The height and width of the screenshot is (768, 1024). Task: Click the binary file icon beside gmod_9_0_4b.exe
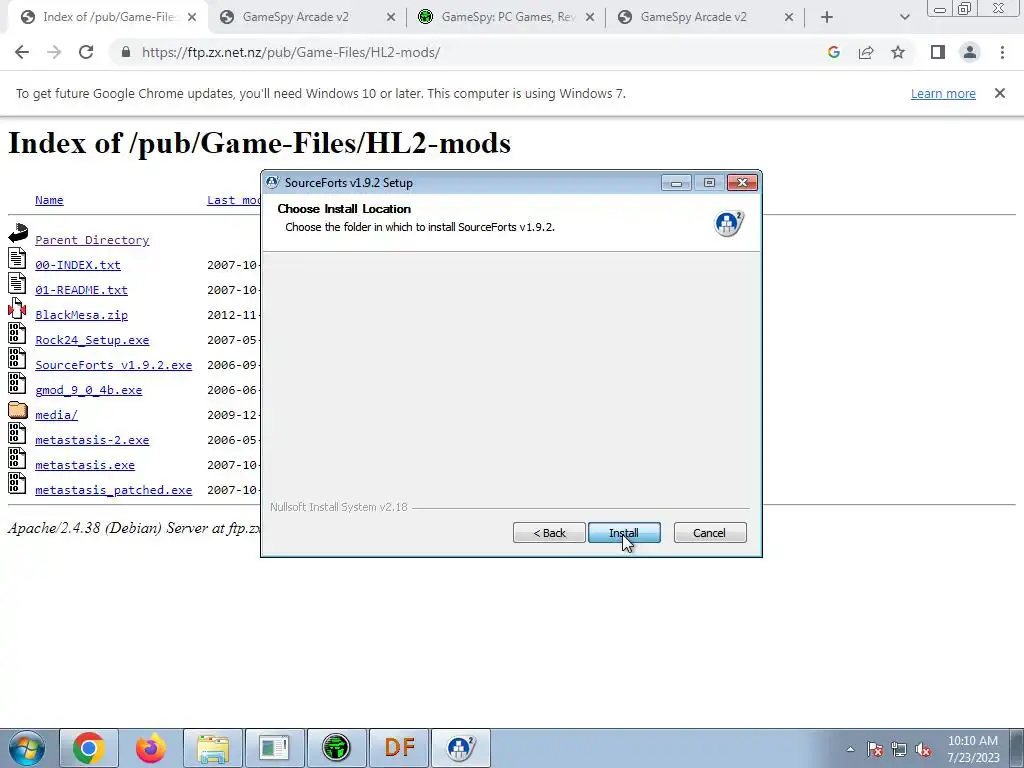(x=18, y=383)
